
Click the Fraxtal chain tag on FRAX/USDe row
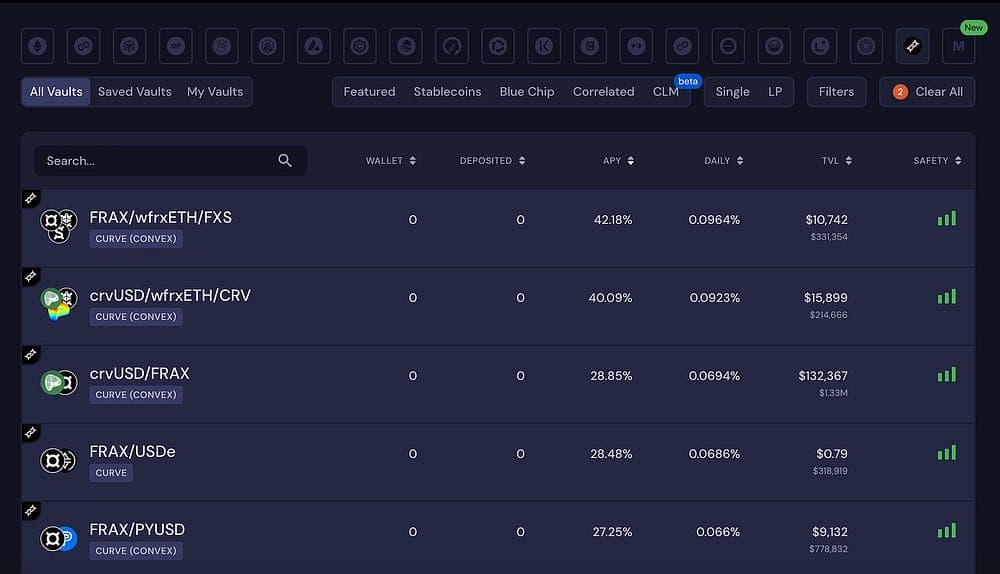coord(31,433)
